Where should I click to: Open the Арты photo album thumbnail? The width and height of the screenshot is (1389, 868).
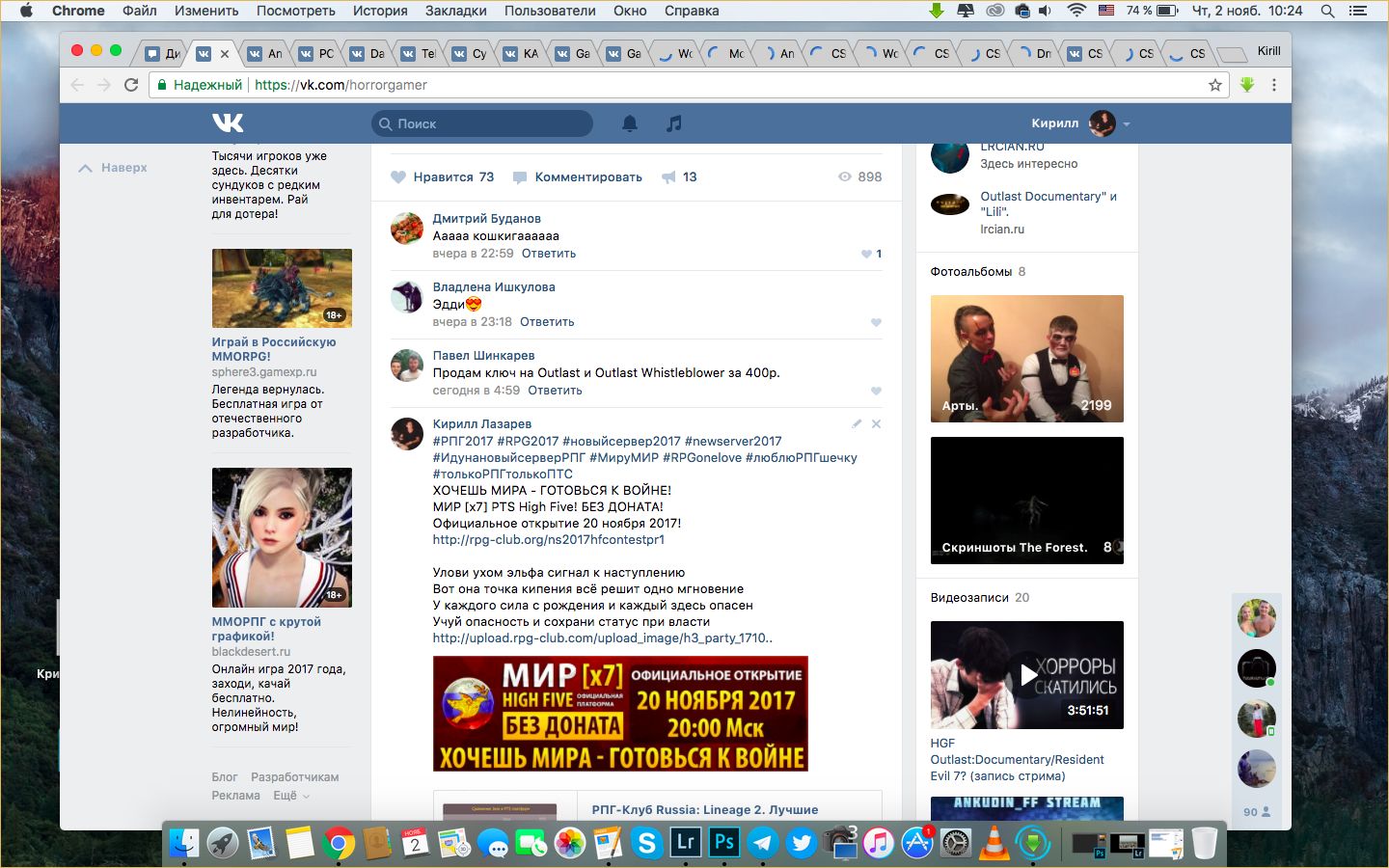click(1027, 359)
